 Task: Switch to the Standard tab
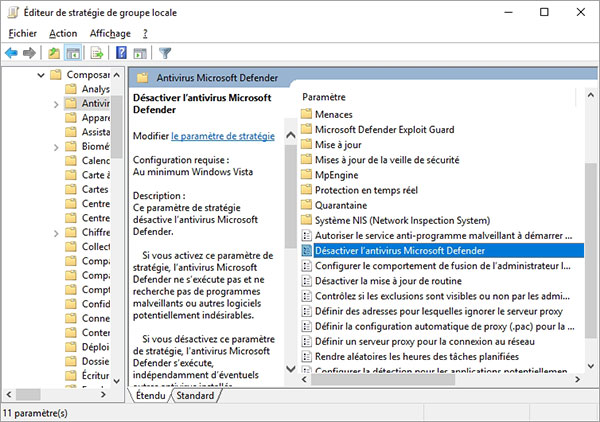(x=195, y=395)
